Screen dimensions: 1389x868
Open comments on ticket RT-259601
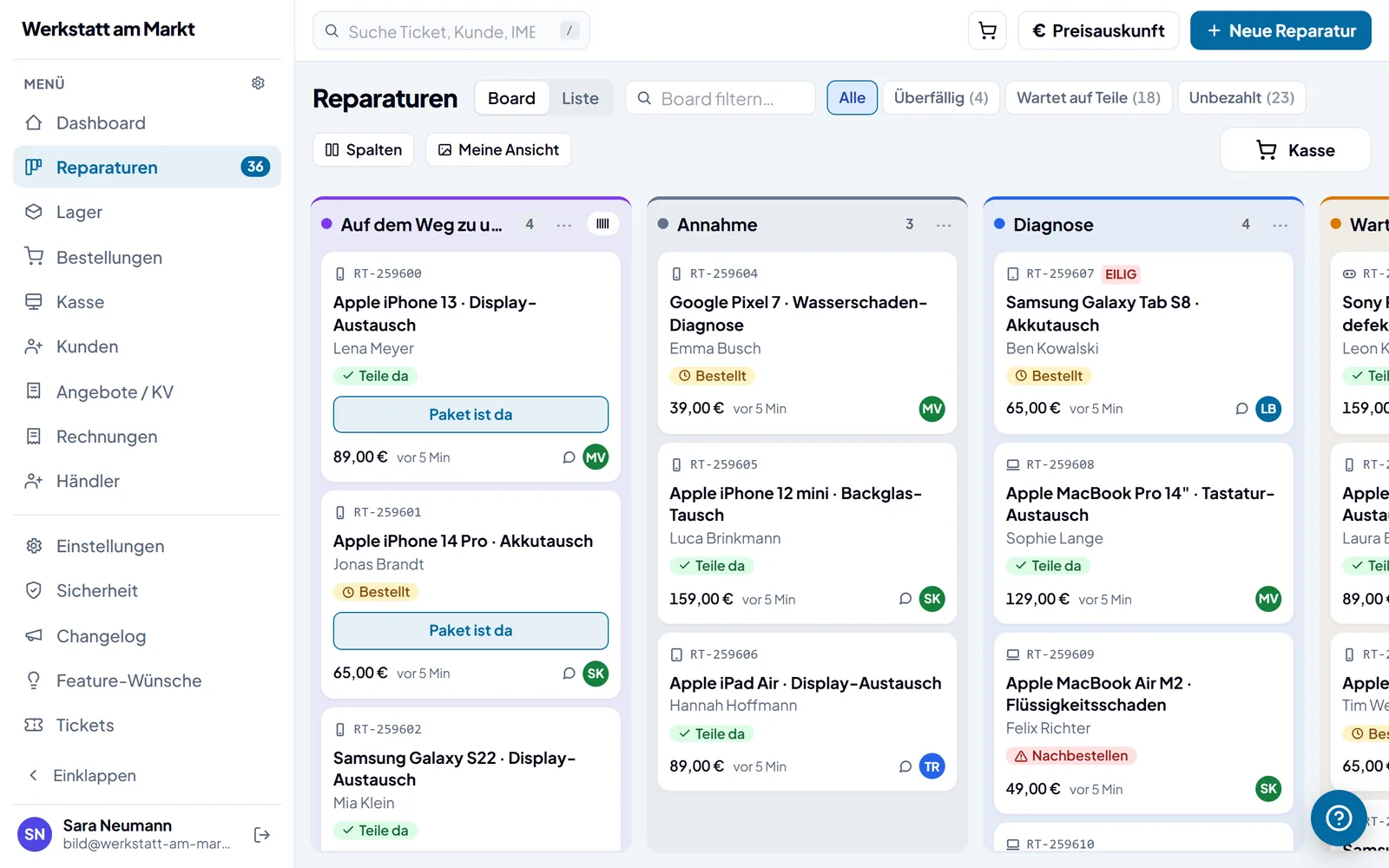click(x=569, y=674)
